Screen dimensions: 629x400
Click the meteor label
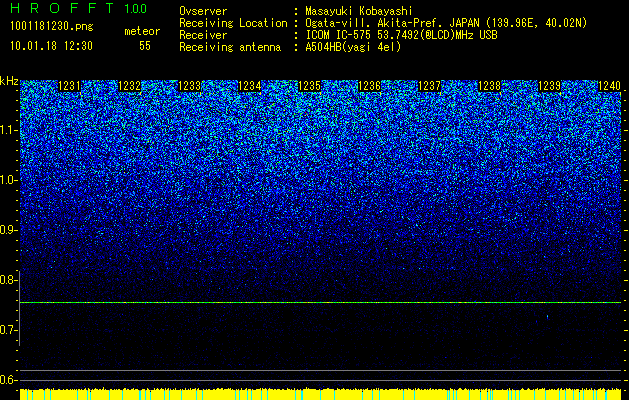pos(142,31)
